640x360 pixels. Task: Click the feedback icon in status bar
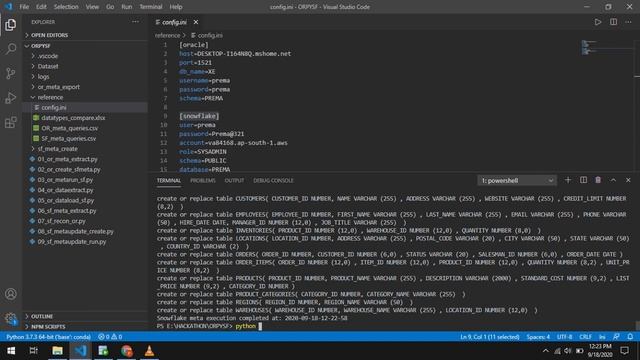coord(616,337)
